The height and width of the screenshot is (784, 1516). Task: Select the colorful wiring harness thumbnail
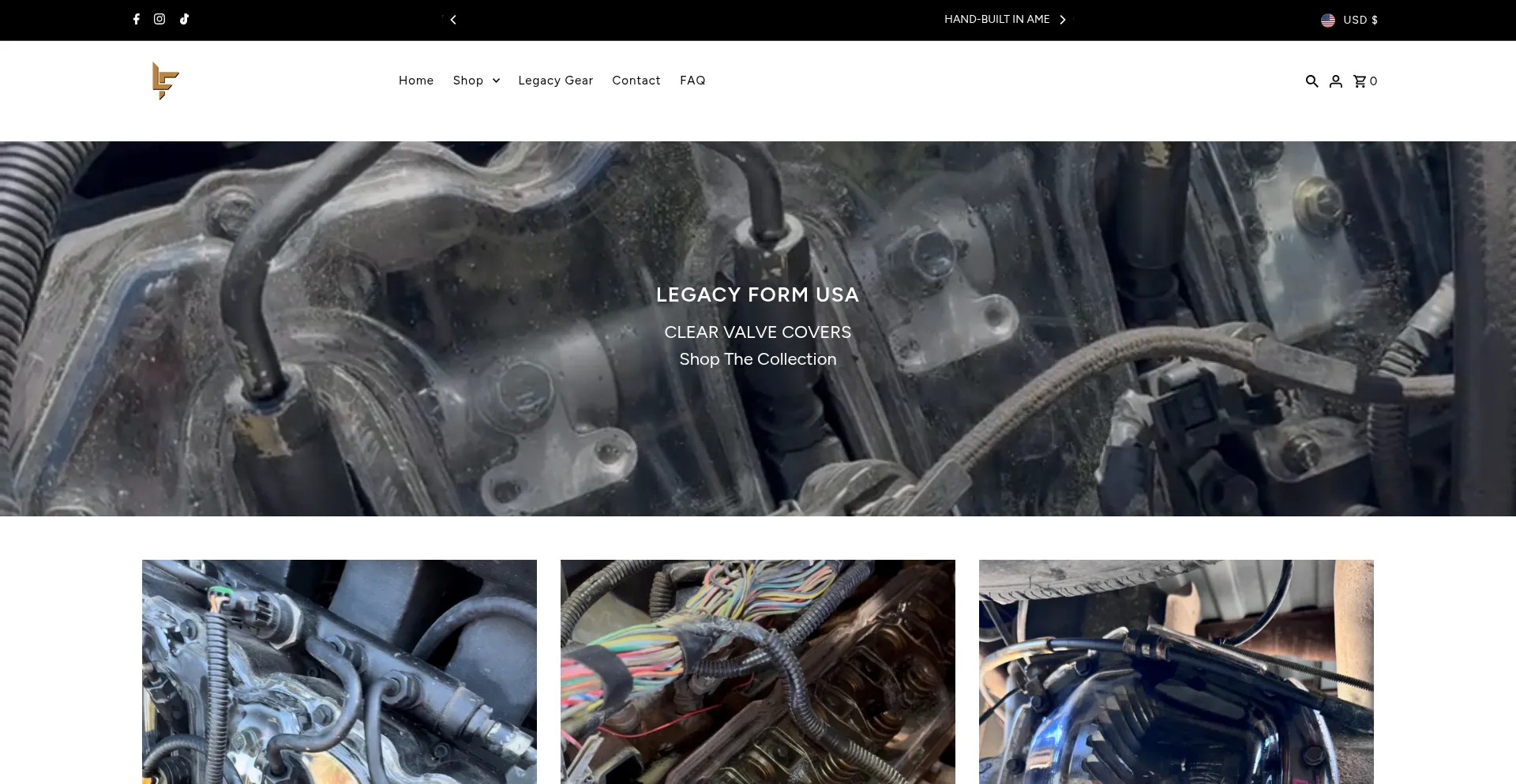(x=758, y=671)
